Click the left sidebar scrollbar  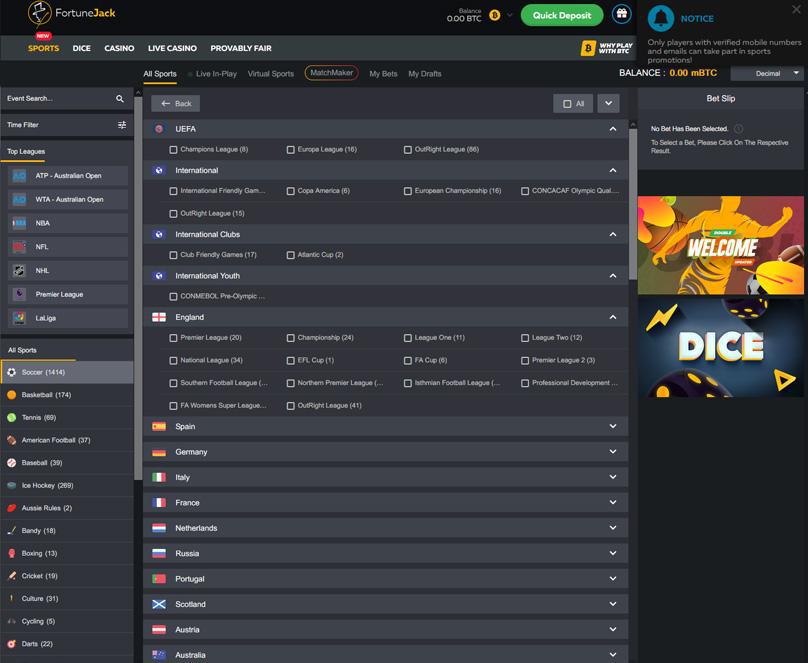[x=138, y=288]
